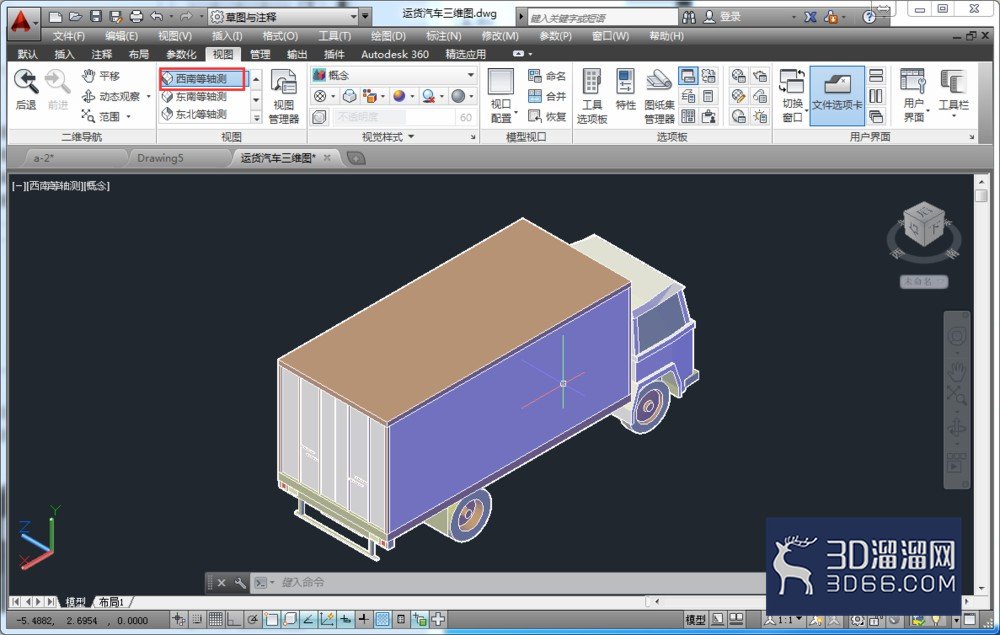
Task: Toggle transparency display in status bar
Action: click(382, 619)
